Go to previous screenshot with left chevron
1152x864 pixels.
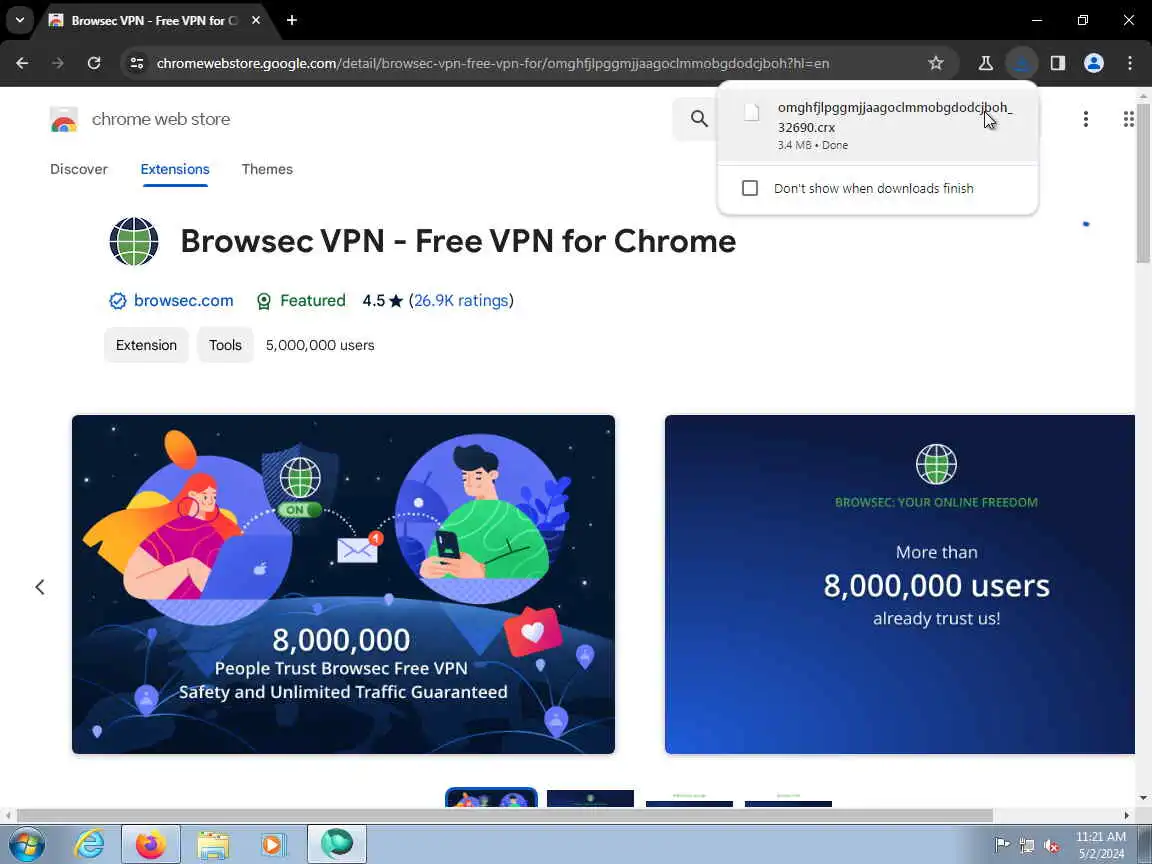click(40, 587)
